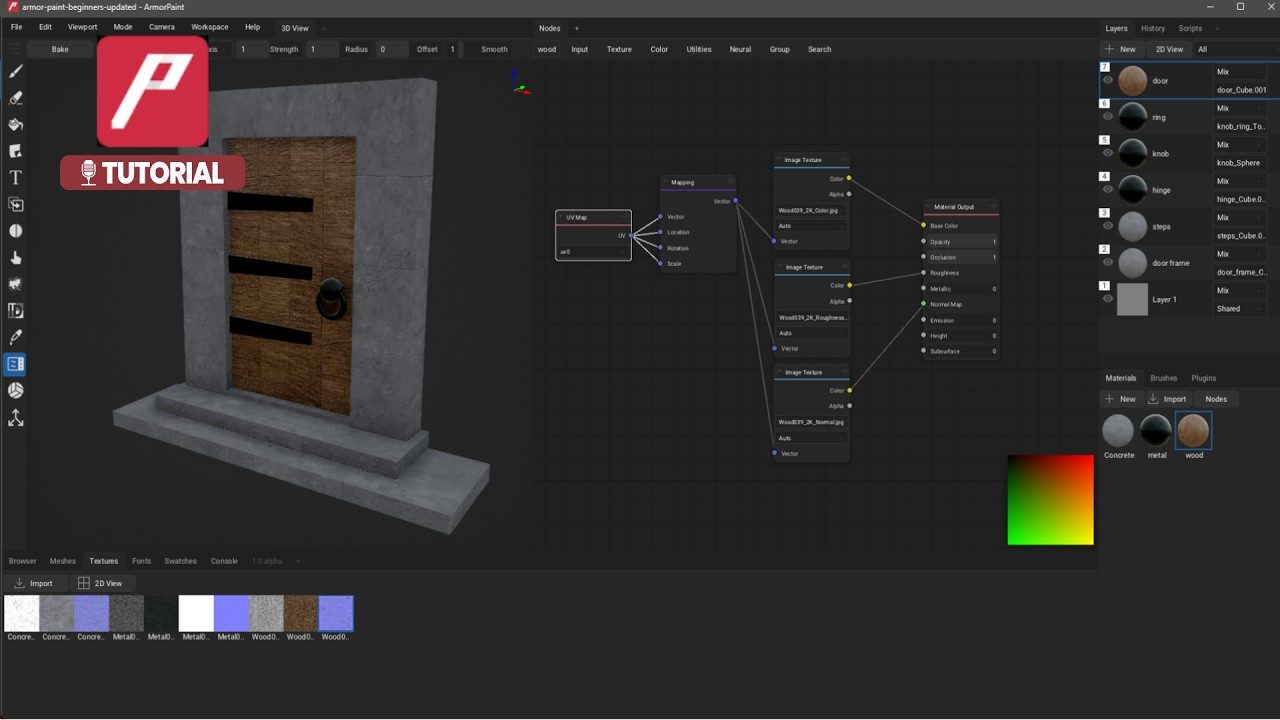The image size is (1280, 720).
Task: Click the Bake button
Action: (x=60, y=49)
